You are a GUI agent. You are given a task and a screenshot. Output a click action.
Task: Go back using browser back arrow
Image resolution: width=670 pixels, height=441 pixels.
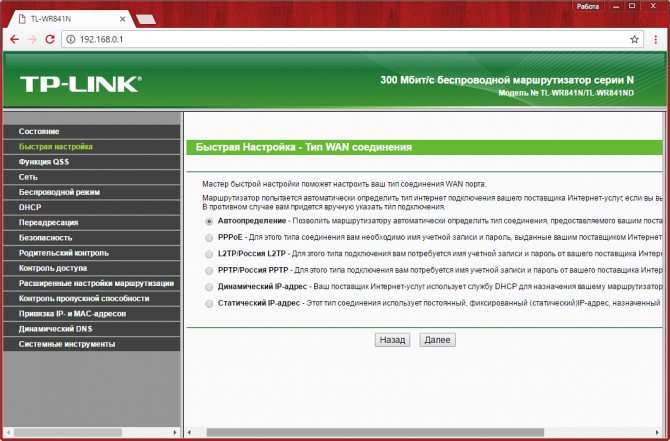pyautogui.click(x=15, y=39)
